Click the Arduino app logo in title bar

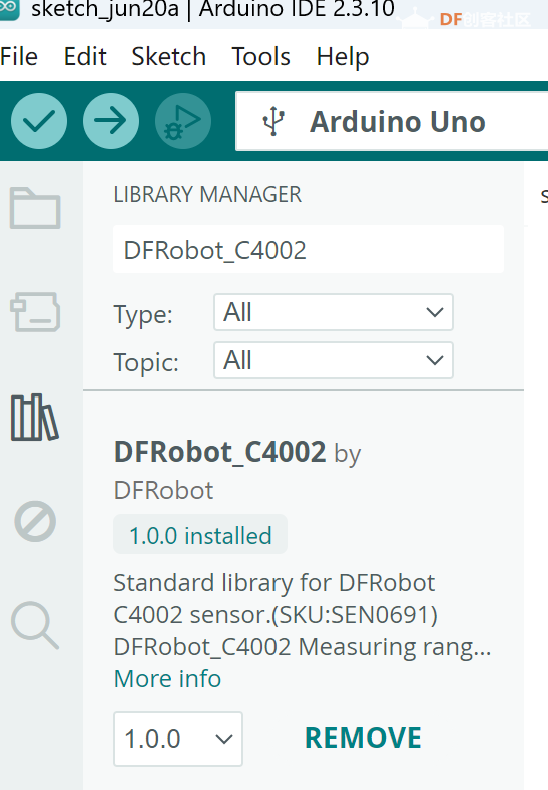(x=9, y=9)
